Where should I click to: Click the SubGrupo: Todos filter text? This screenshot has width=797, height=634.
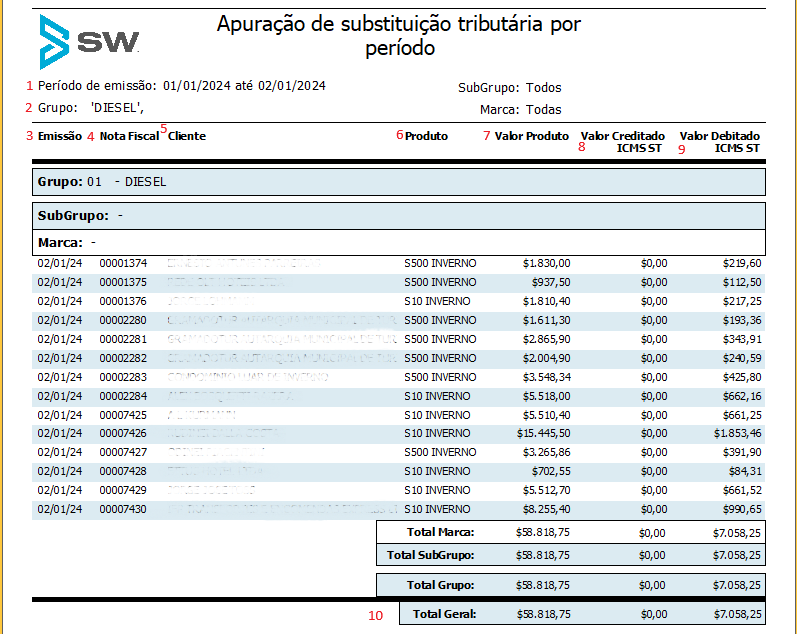coord(509,88)
